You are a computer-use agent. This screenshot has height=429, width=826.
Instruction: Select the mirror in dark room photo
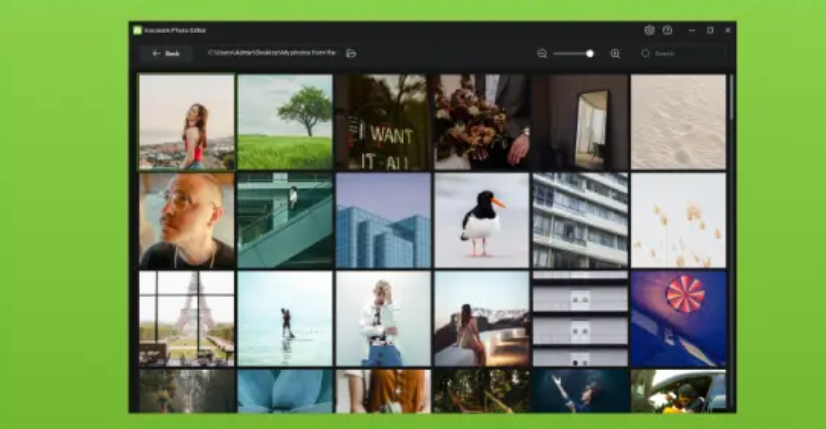click(580, 122)
